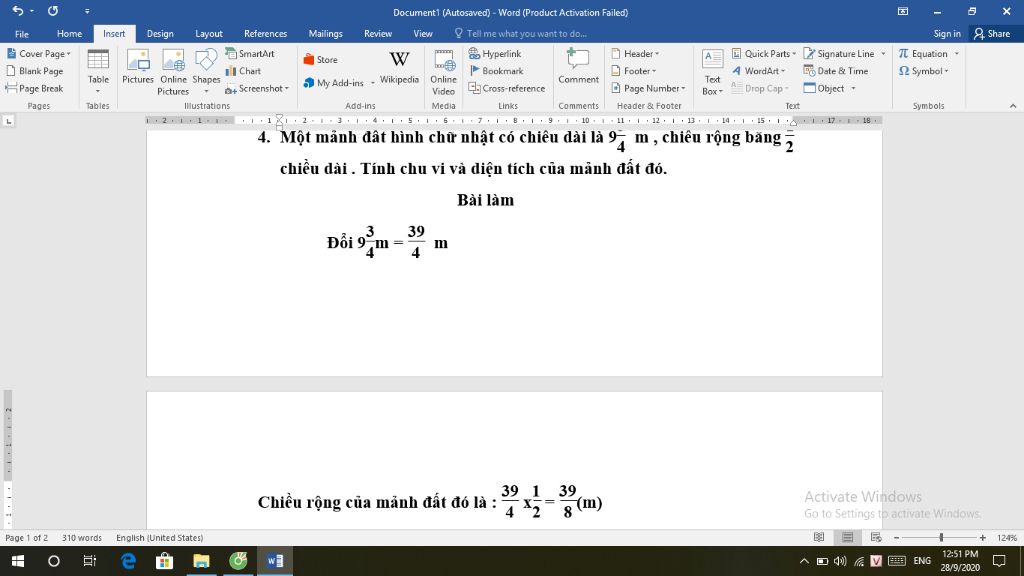
Task: Open the Text Box gallery
Action: point(712,72)
